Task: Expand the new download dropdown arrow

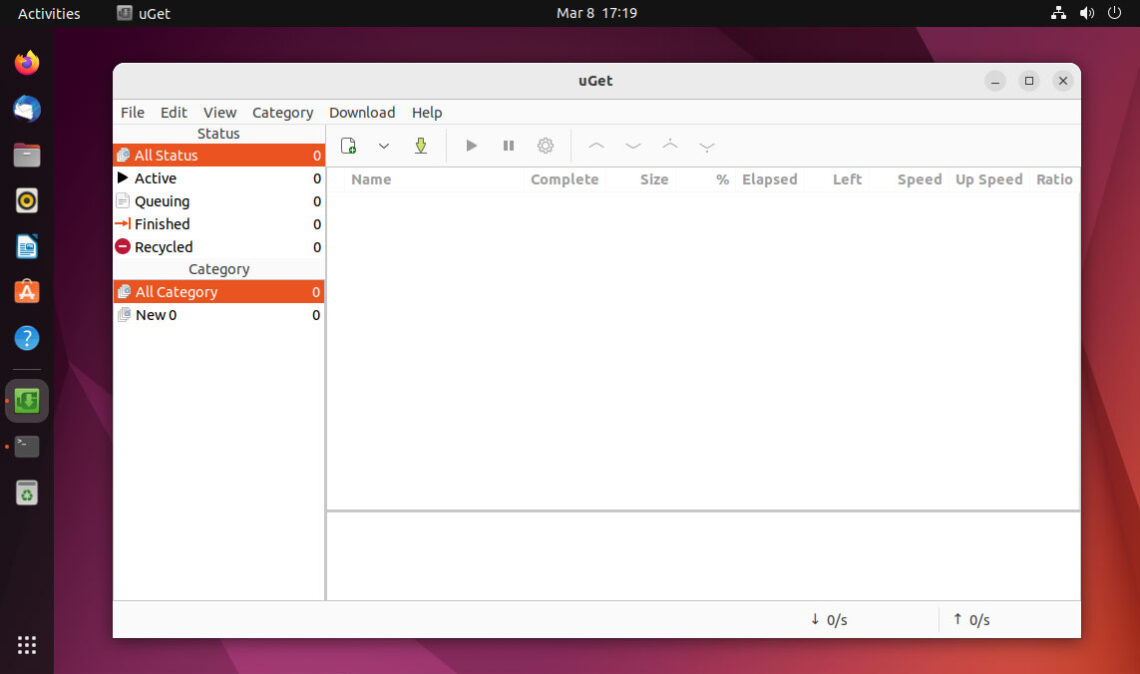Action: tap(384, 146)
